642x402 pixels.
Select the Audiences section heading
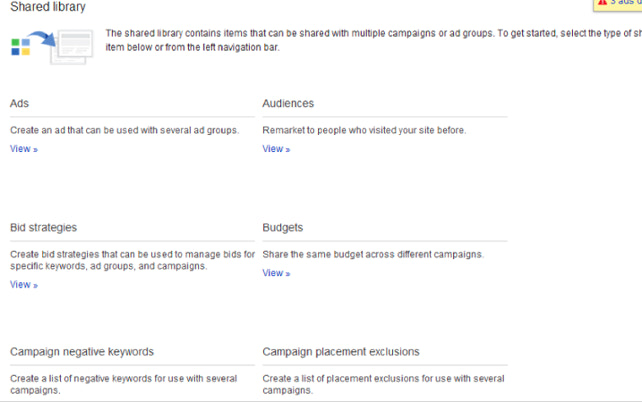(x=288, y=103)
